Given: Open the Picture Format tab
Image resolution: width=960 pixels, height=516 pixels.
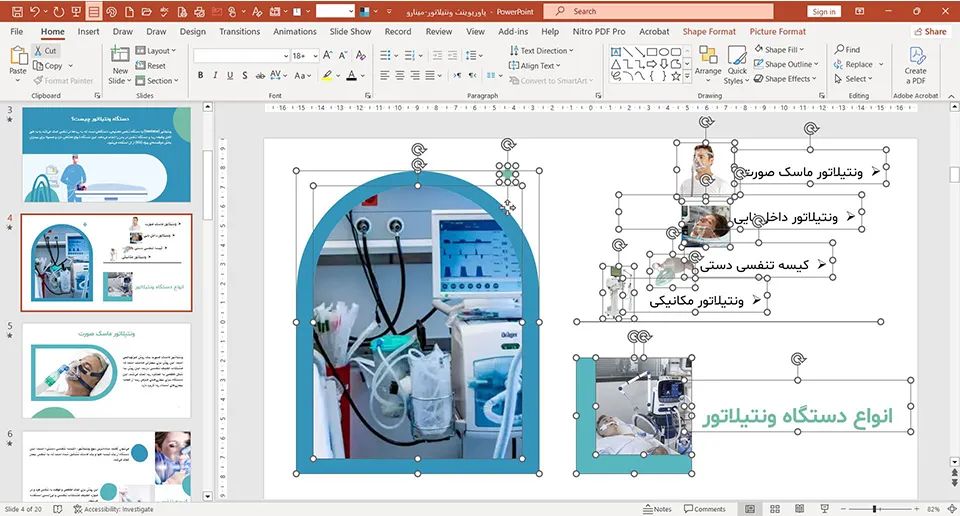Looking at the screenshot, I should (778, 31).
